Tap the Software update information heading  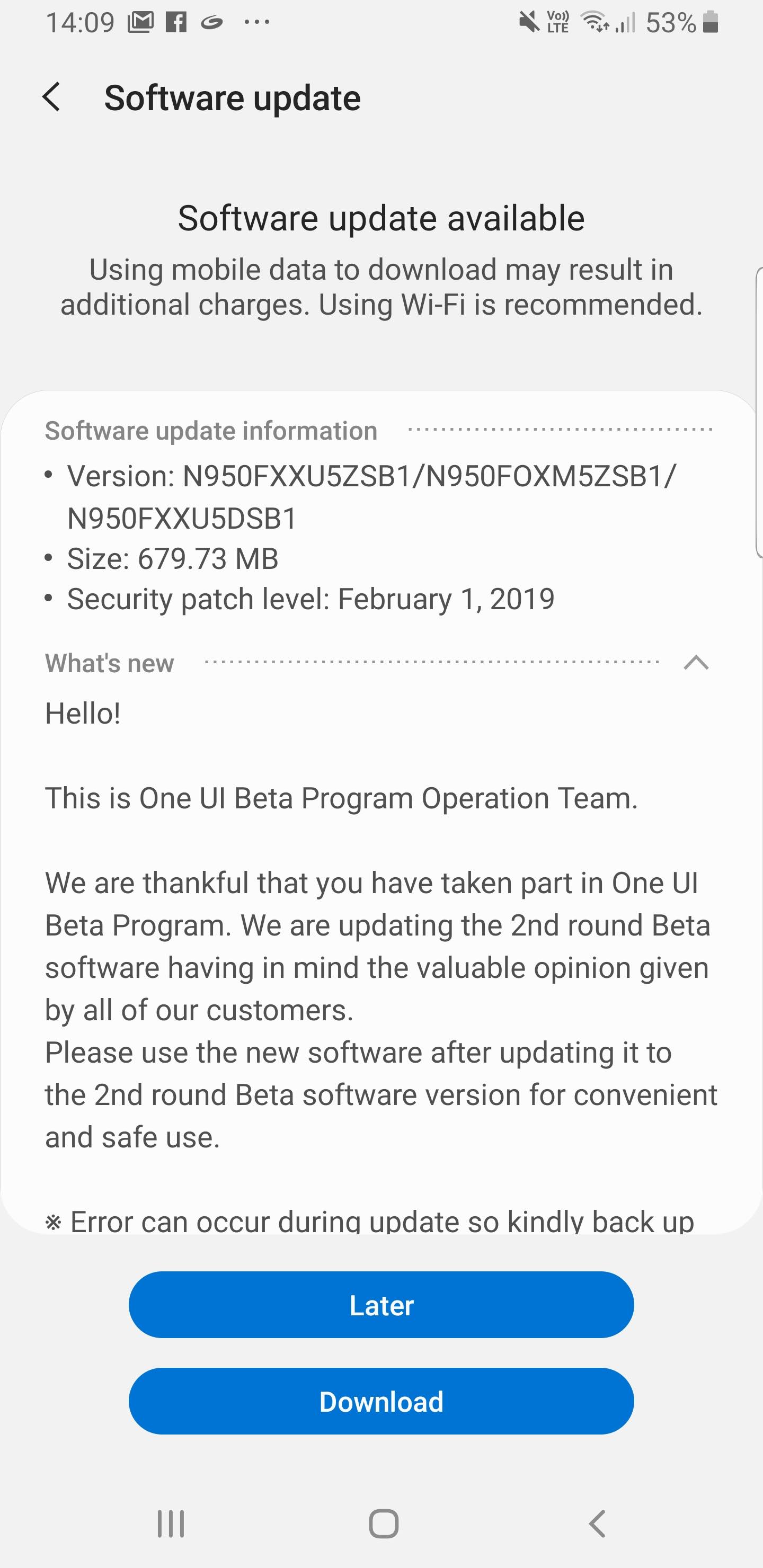click(211, 431)
